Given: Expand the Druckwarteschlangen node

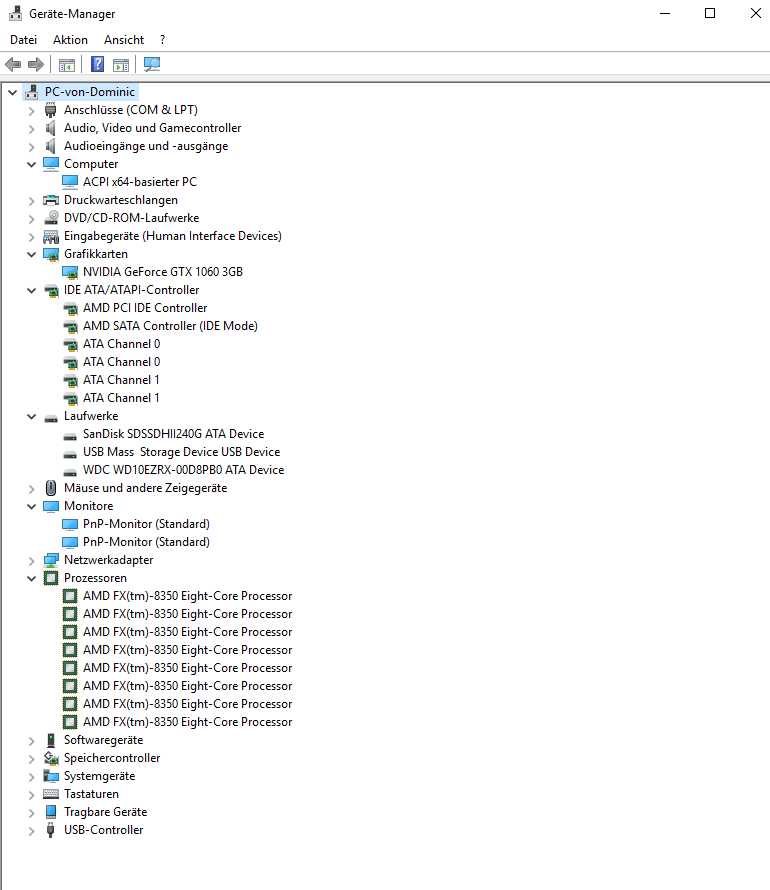Looking at the screenshot, I should 32,201.
